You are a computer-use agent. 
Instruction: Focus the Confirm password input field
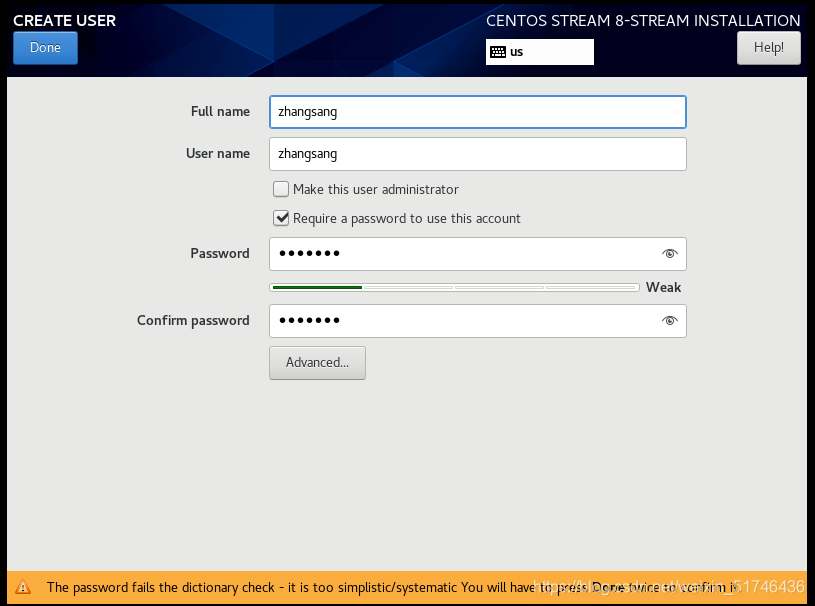point(478,321)
